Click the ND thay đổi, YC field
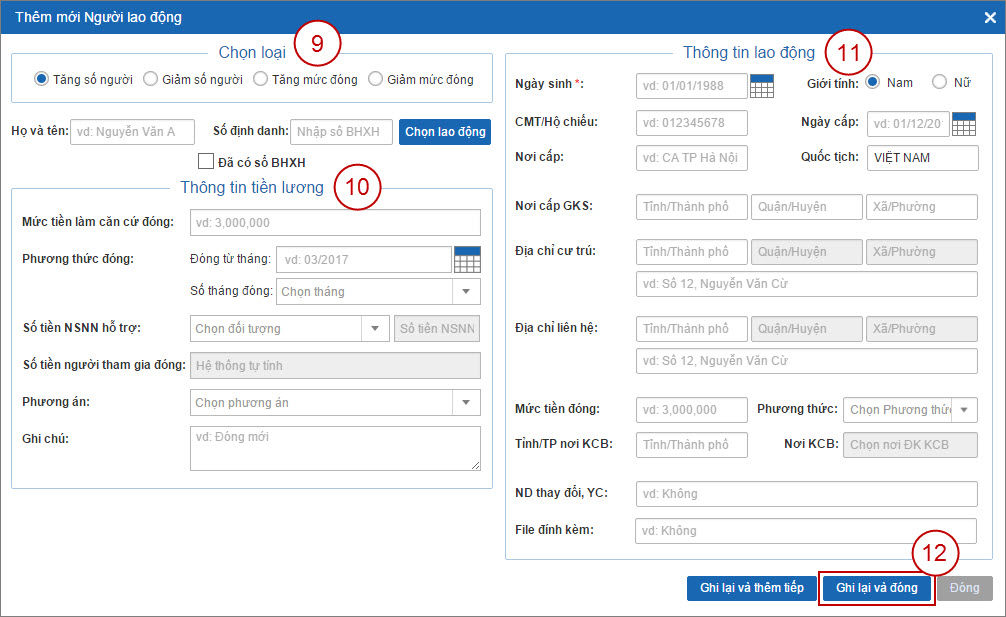This screenshot has width=1006, height=617. tap(806, 494)
